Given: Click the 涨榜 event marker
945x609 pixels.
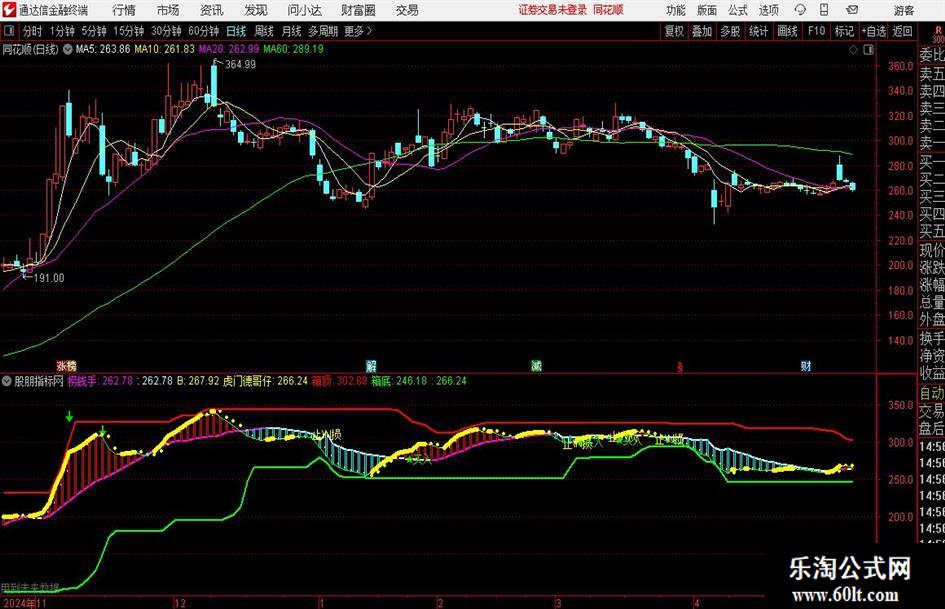Looking at the screenshot, I should [x=66, y=365].
